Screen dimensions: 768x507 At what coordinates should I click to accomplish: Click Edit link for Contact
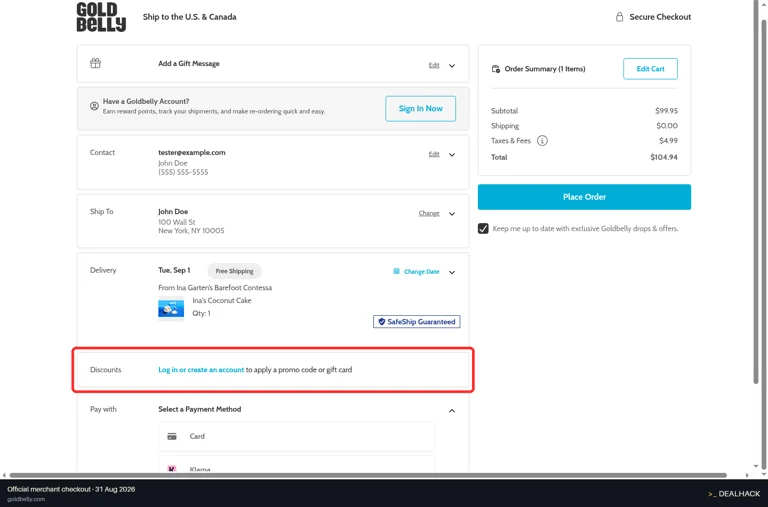[434, 154]
